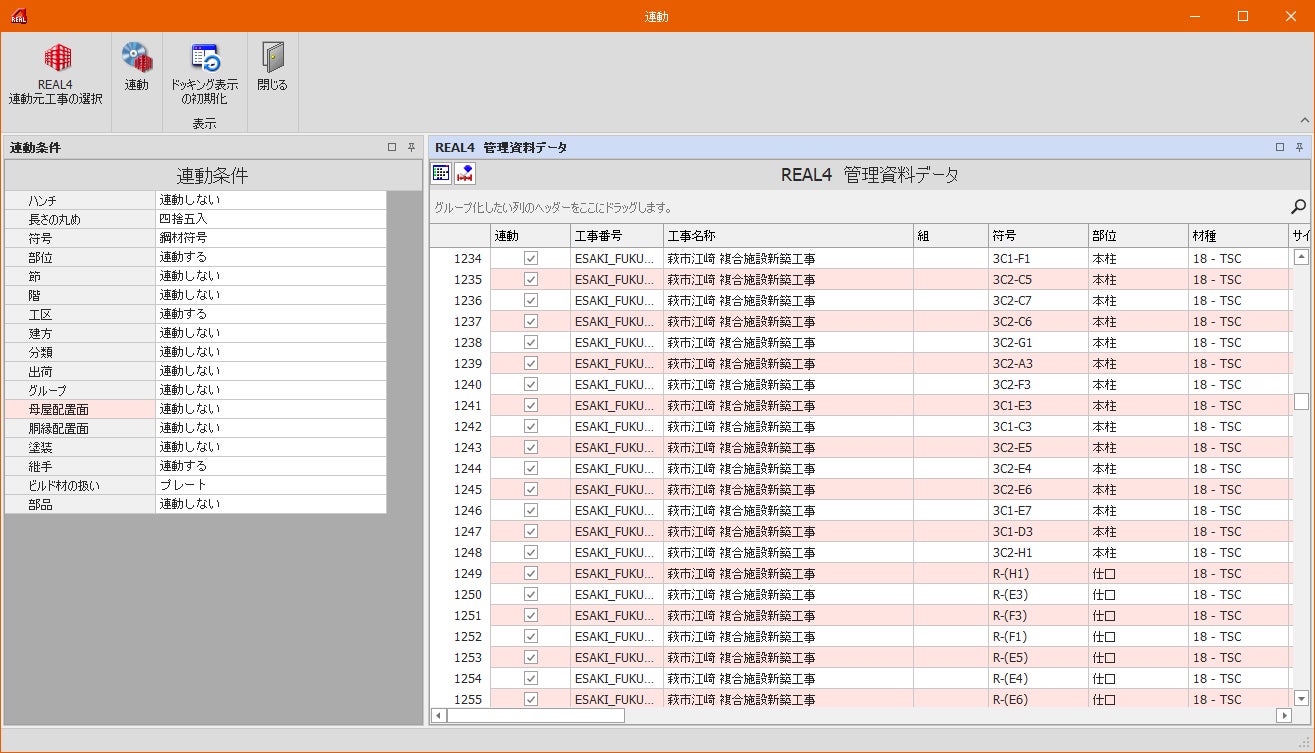Select R-(E6) cell in row 1255
The height and width of the screenshot is (753, 1315).
pyautogui.click(x=1038, y=699)
